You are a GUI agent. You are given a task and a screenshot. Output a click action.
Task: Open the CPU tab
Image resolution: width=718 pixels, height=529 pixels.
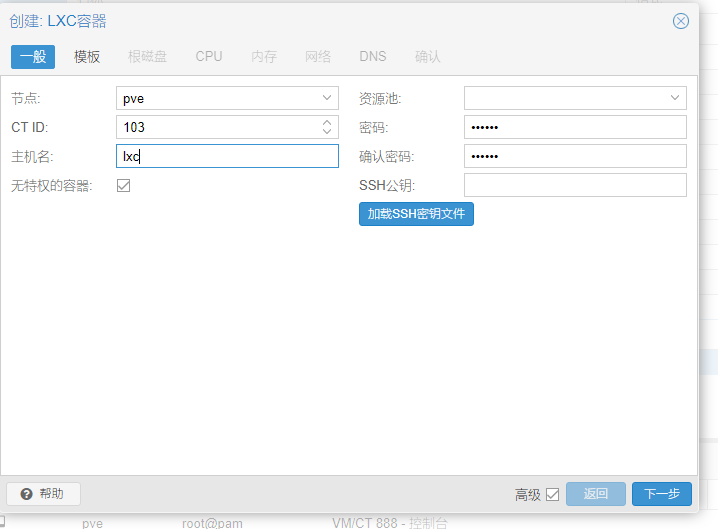pyautogui.click(x=209, y=57)
